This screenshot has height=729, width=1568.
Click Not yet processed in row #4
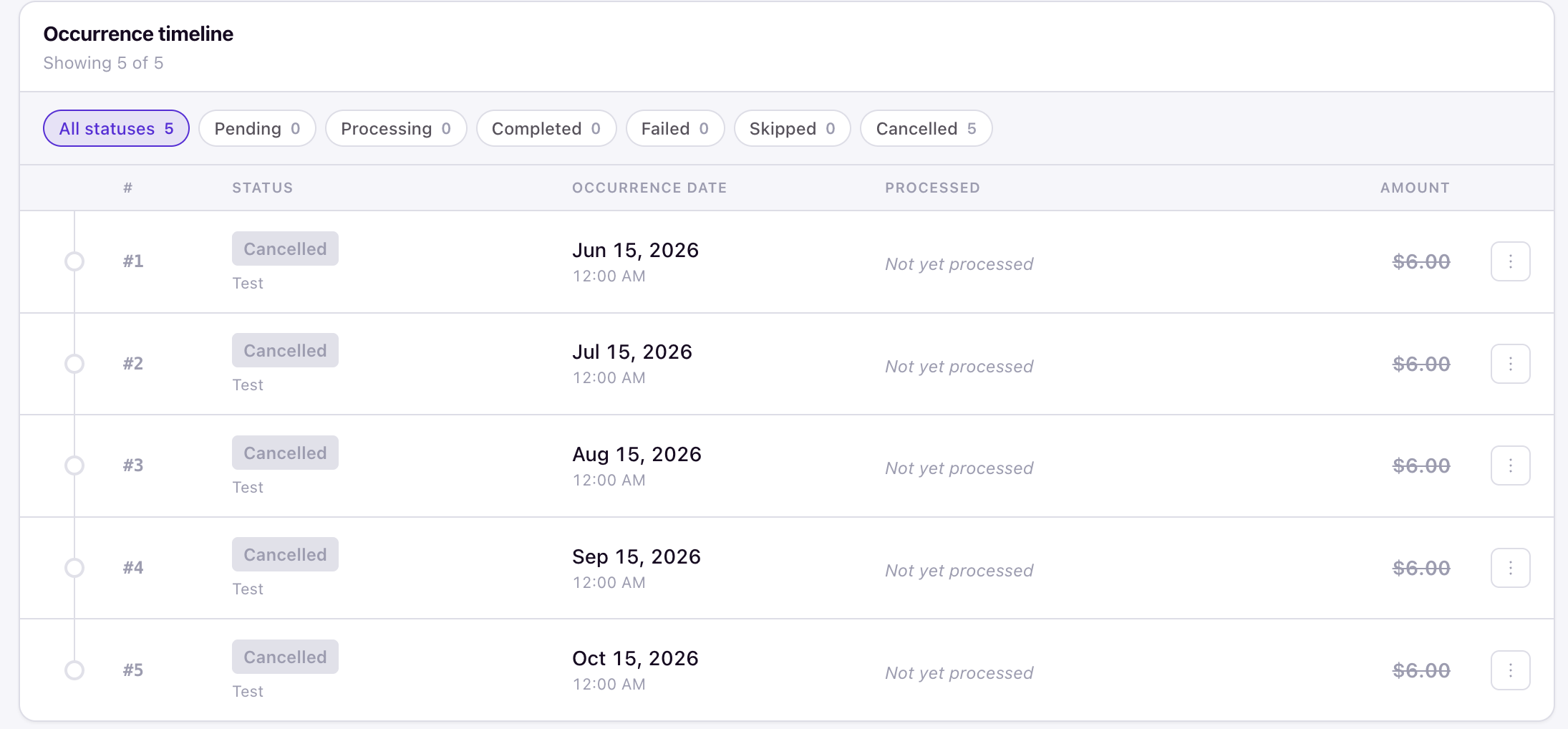(959, 570)
